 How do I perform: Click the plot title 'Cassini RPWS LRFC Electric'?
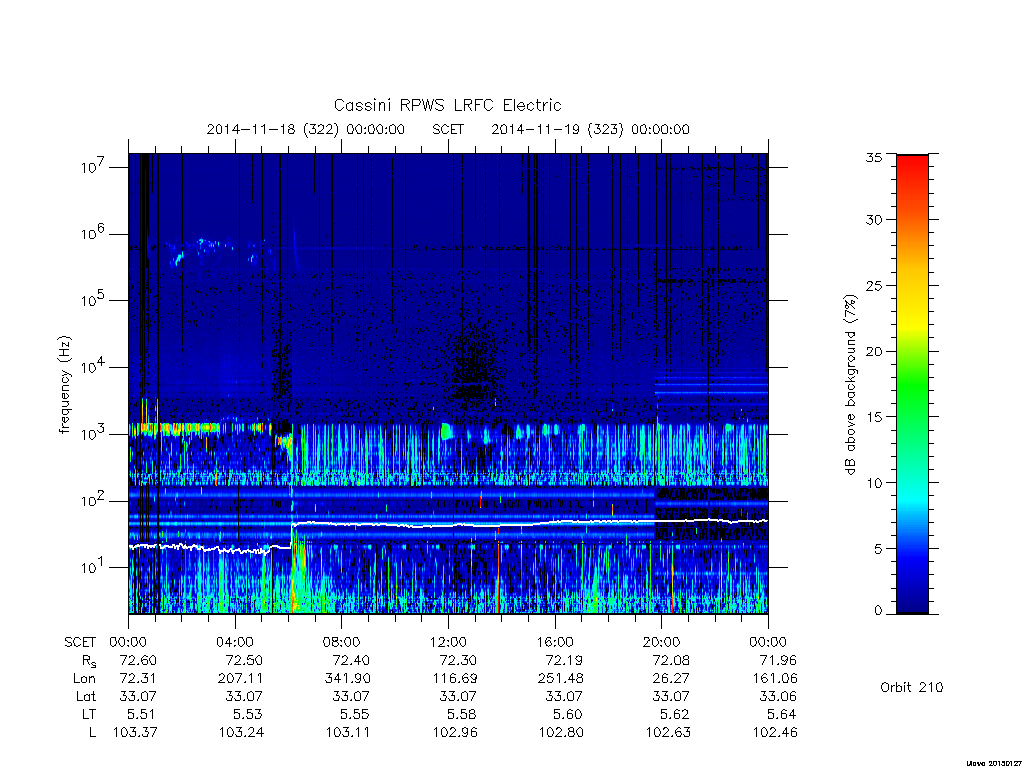coord(447,105)
